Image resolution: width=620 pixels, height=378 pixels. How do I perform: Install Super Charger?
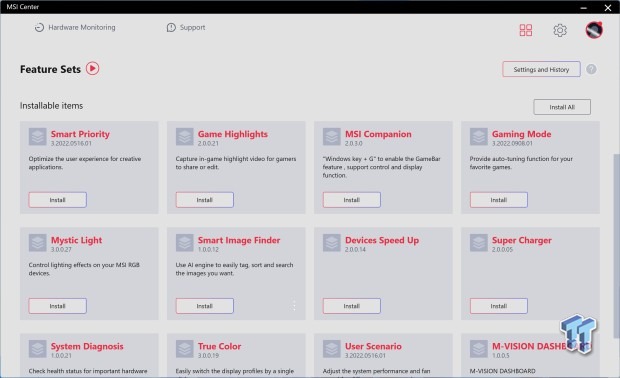tap(499, 306)
